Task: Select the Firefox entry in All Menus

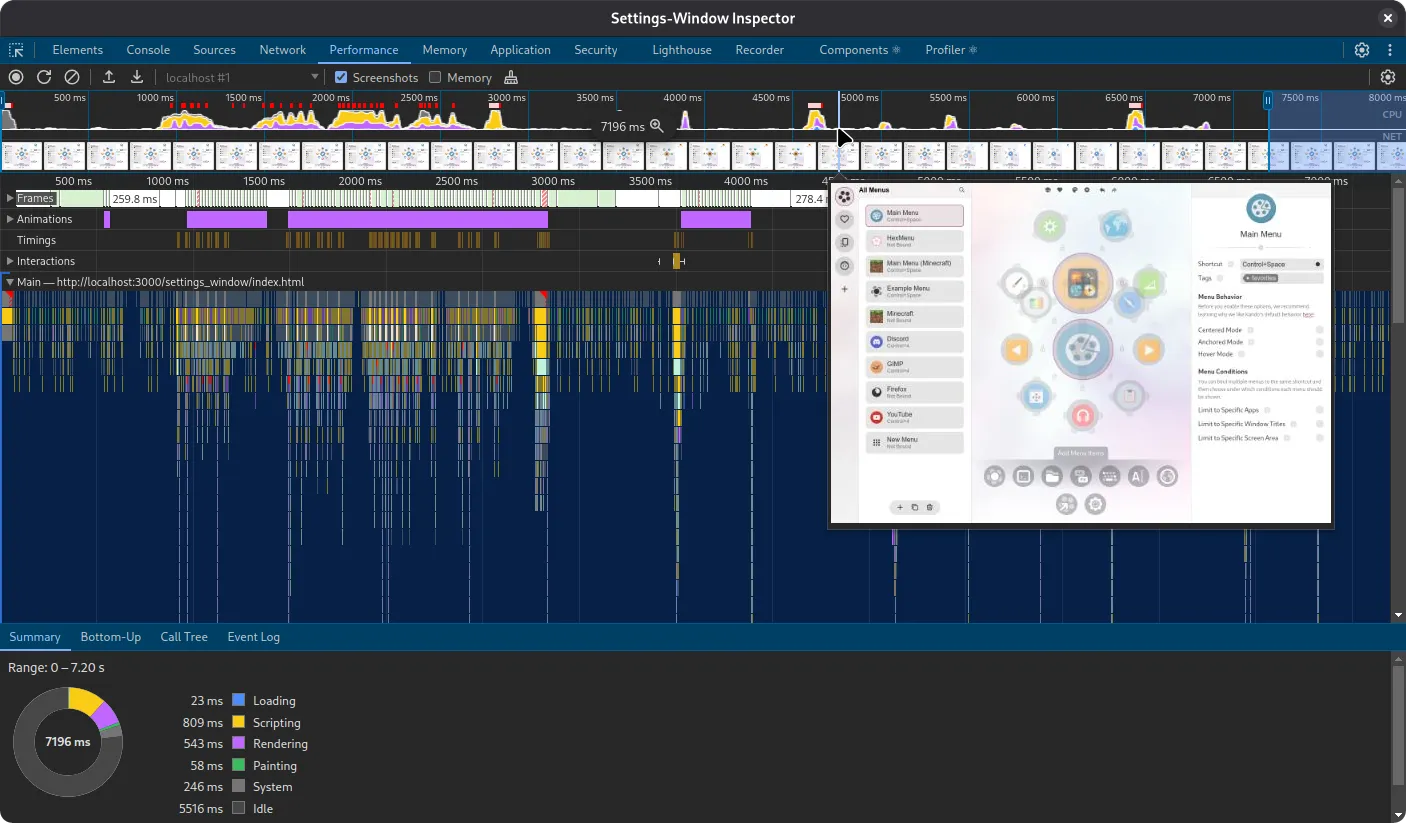Action: tap(914, 392)
